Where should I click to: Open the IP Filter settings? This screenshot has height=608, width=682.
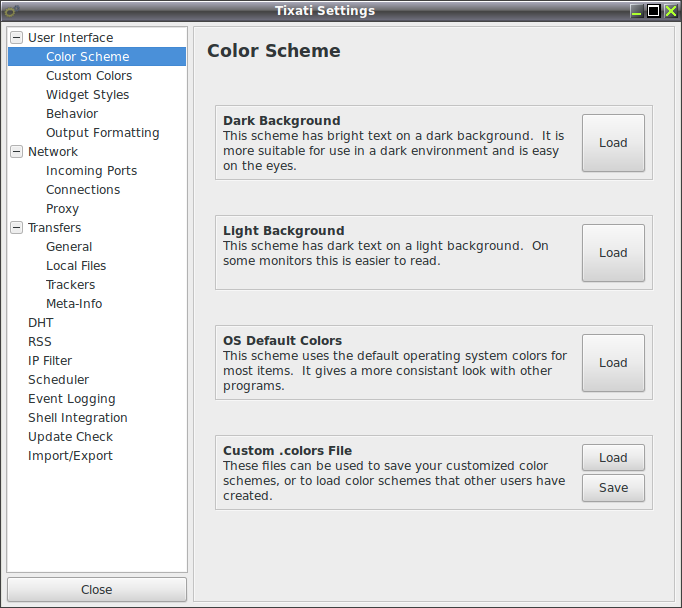(x=50, y=361)
